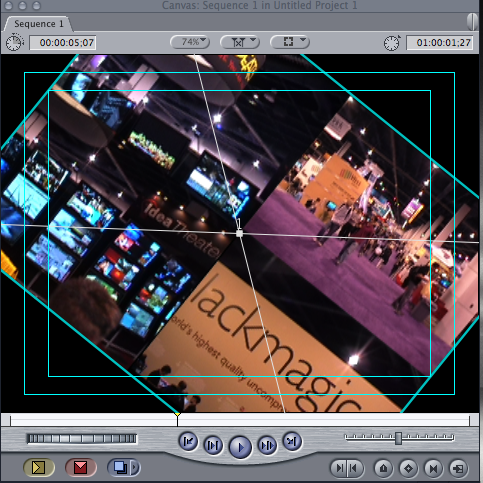The width and height of the screenshot is (483, 483).
Task: Click the yellow Insert edit button
Action: tap(39, 468)
